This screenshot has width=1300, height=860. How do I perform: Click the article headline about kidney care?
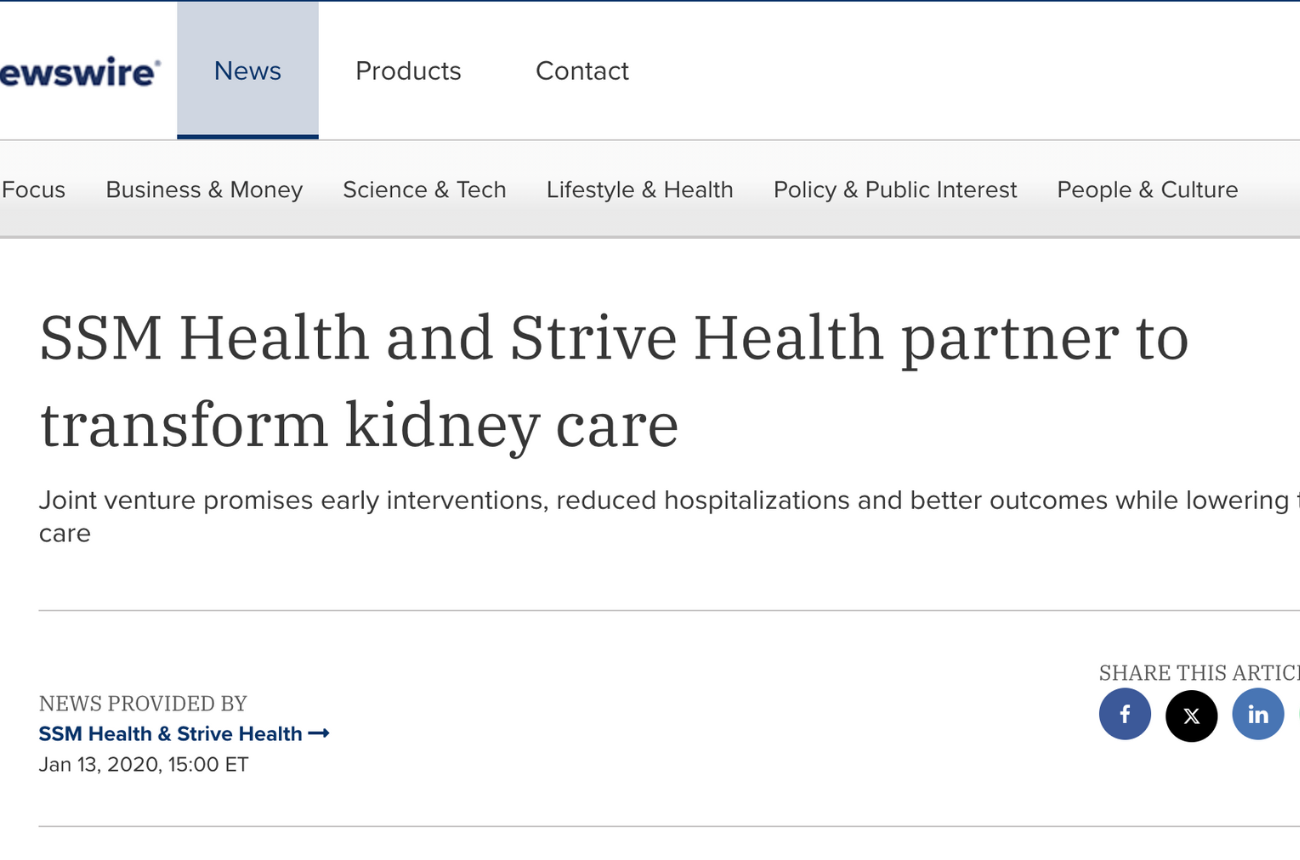[614, 381]
